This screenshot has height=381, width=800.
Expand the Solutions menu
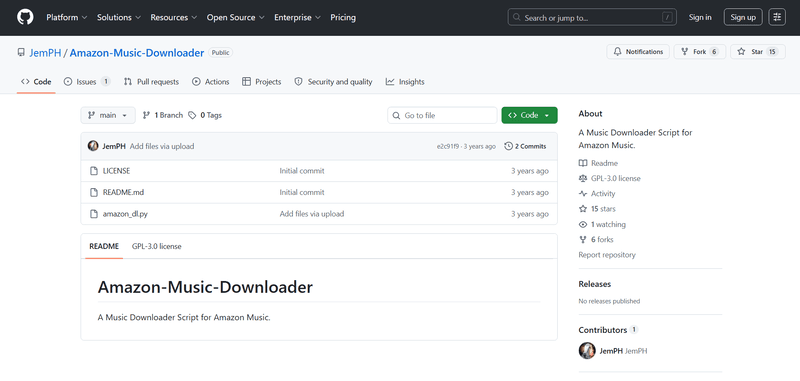pyautogui.click(x=119, y=17)
